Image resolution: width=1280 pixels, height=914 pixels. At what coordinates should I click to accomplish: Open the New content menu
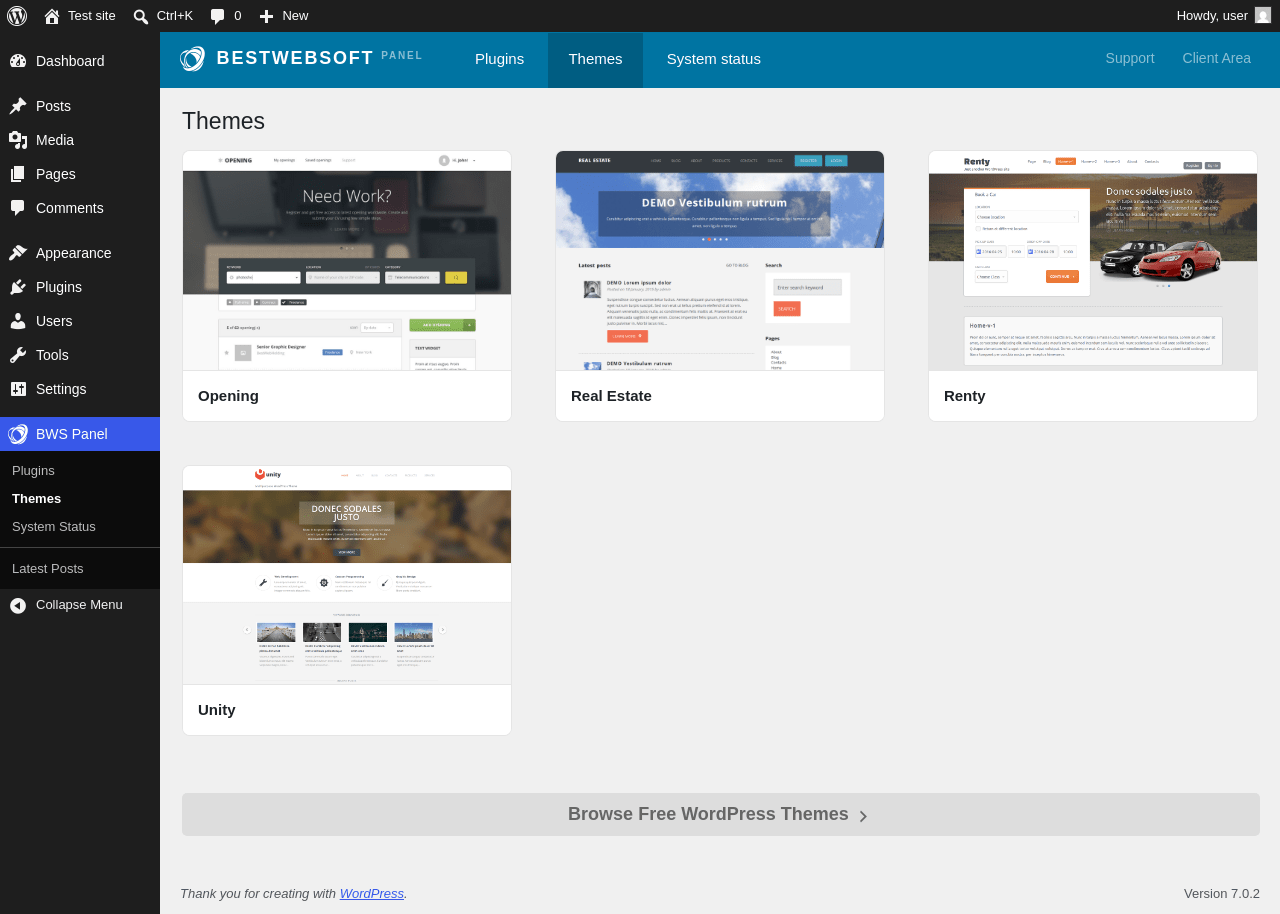pyautogui.click(x=284, y=16)
